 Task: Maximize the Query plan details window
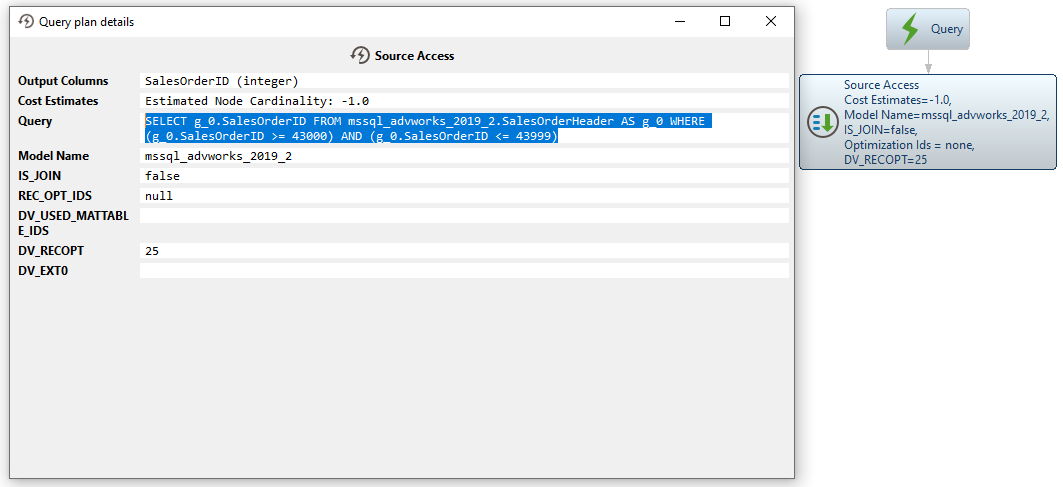click(x=725, y=21)
